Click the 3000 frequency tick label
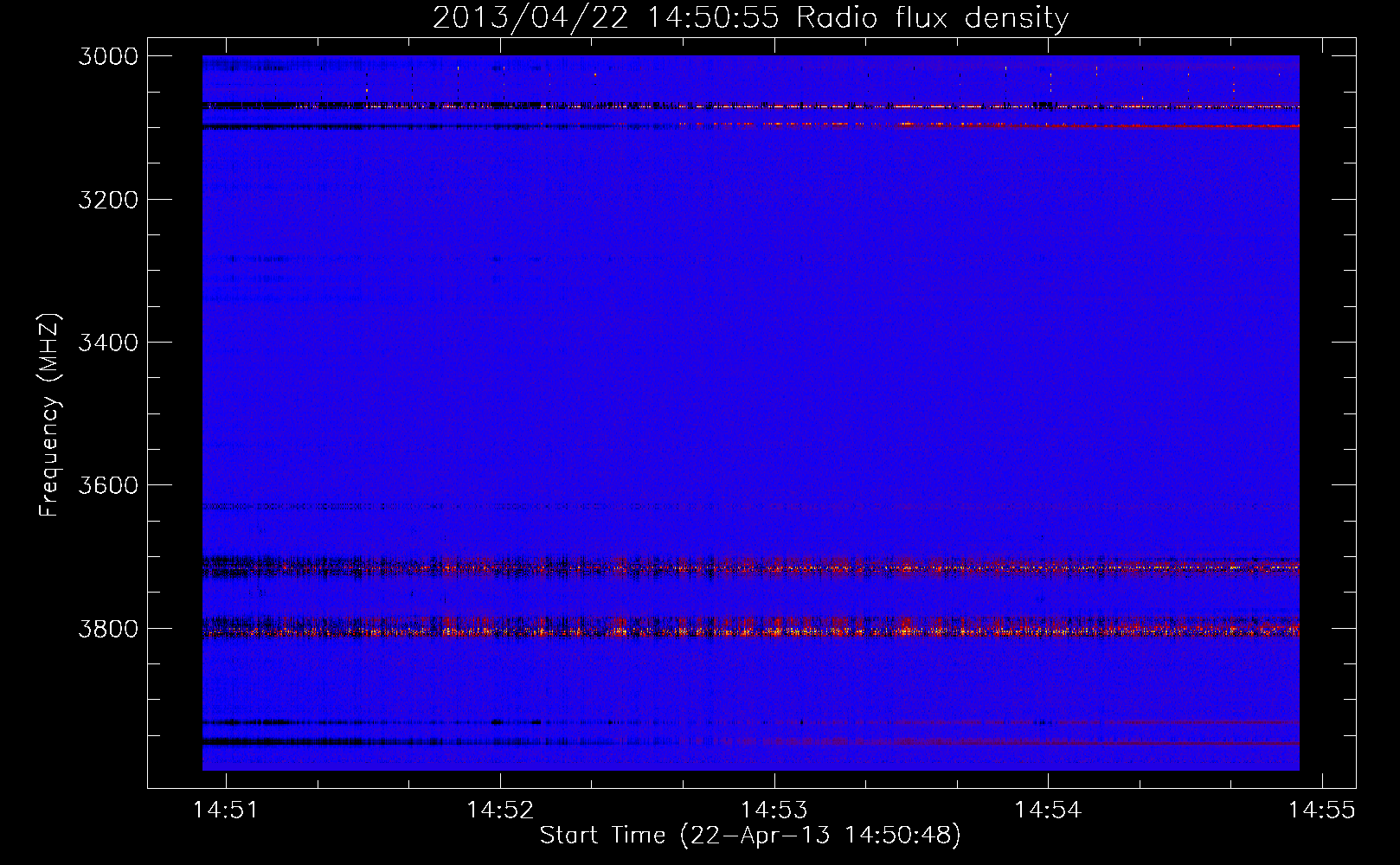The image size is (1400, 865). [108, 56]
